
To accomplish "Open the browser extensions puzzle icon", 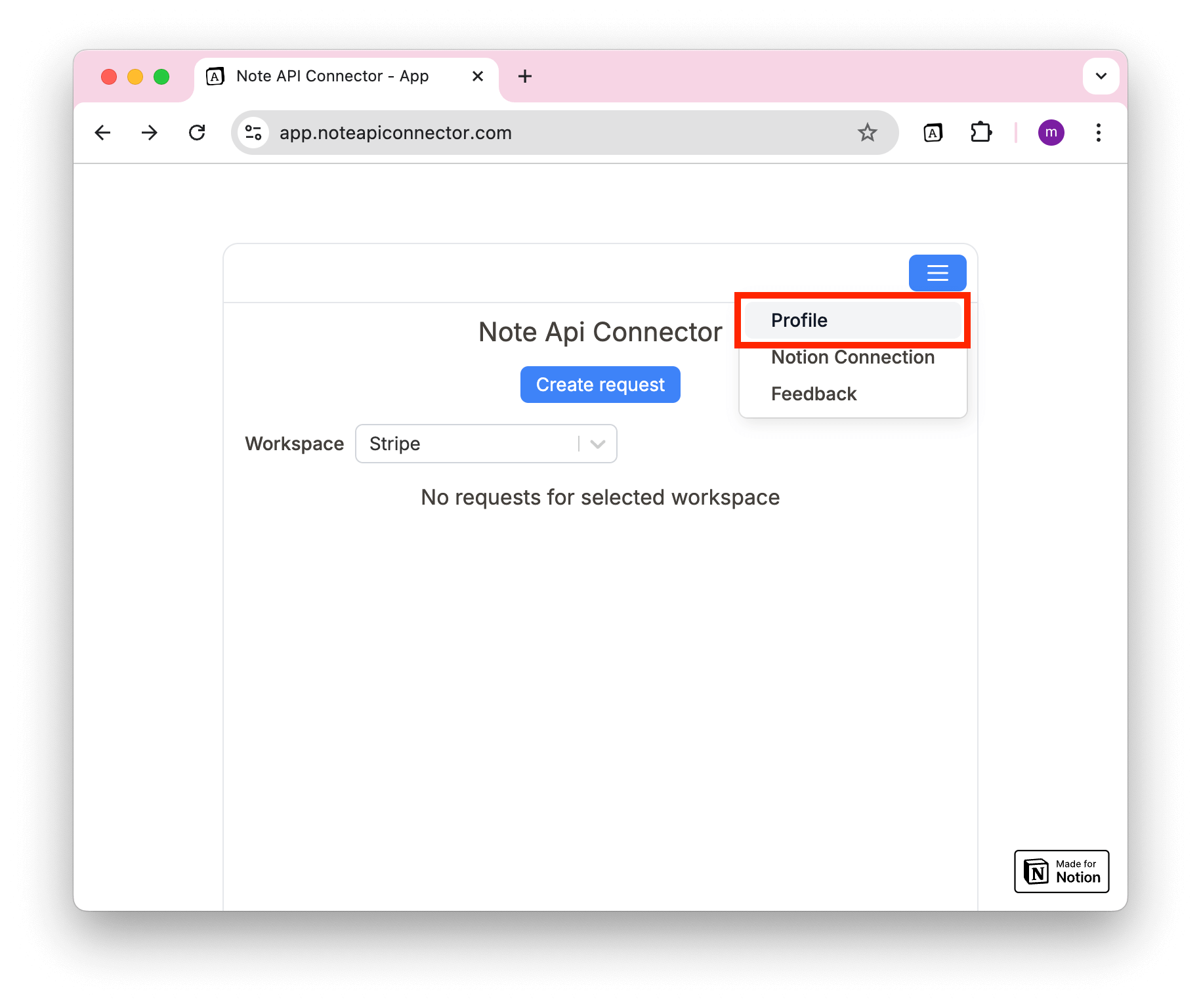I will coord(981,132).
